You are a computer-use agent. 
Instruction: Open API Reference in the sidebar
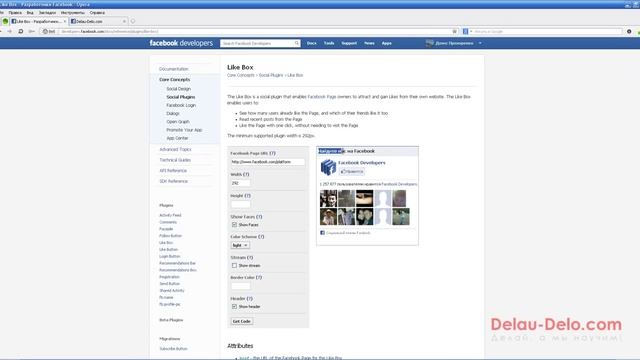(173, 171)
